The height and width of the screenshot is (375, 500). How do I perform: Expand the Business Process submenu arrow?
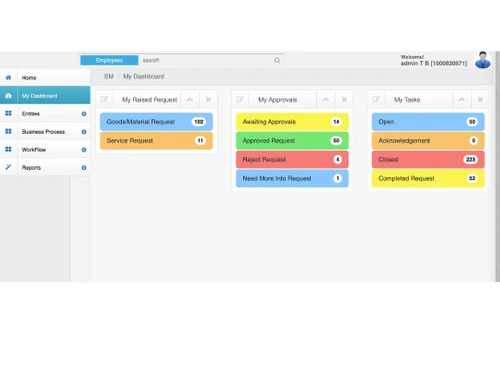coord(84,132)
